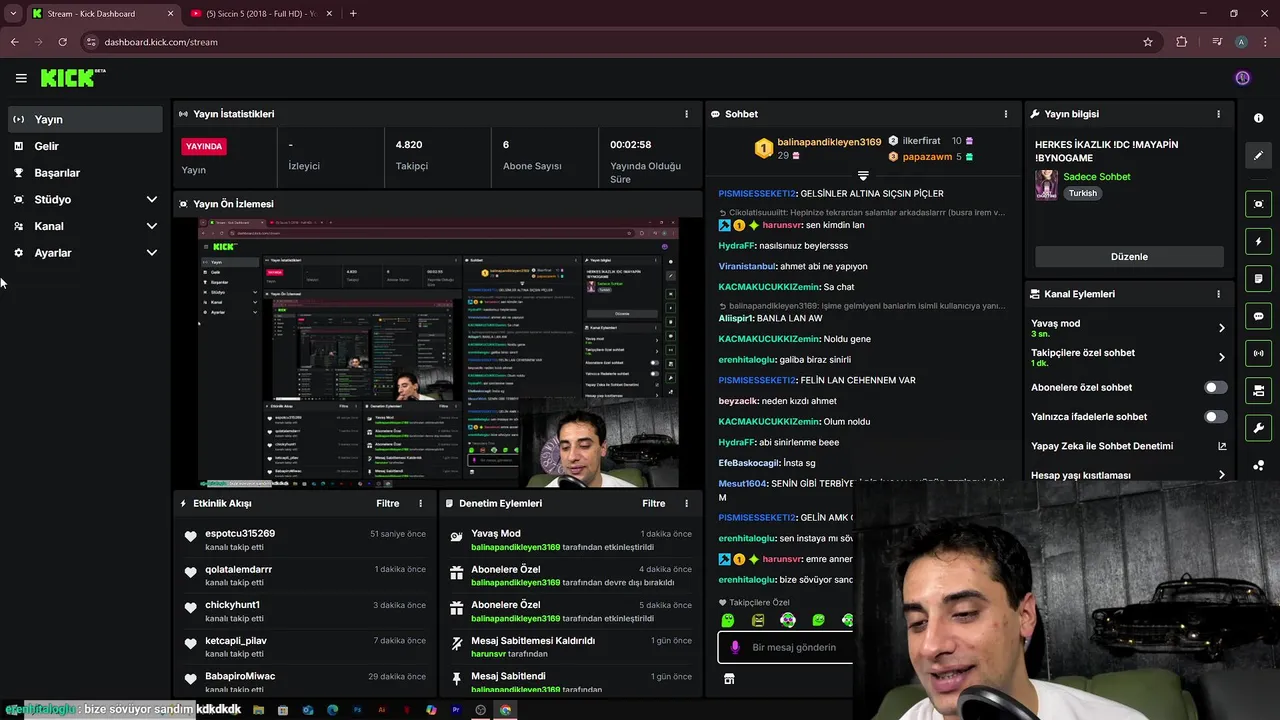1280x720 pixels.
Task: Open the info icon in the right sidebar
Action: pos(1258,118)
